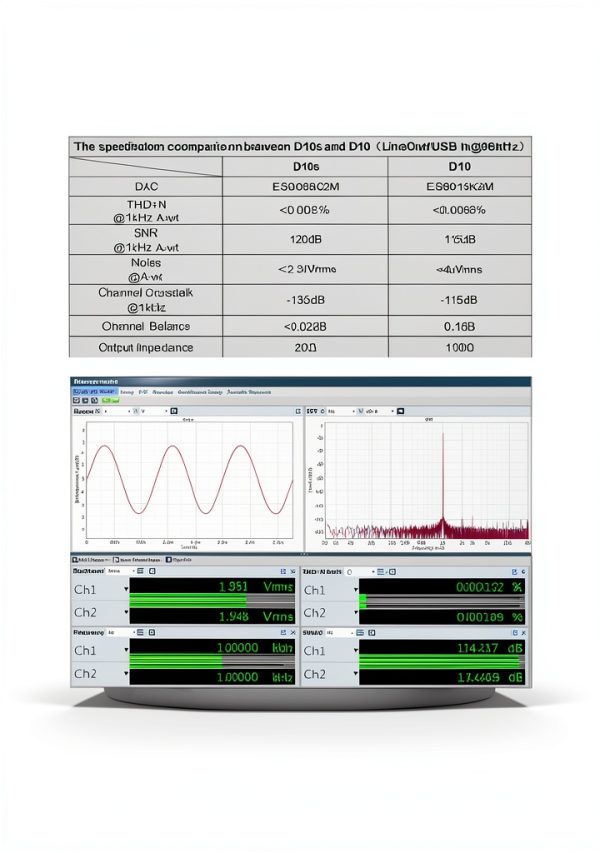Click the Ch1 1.00000 frequency reading
This screenshot has width=600, height=853.
point(255,647)
